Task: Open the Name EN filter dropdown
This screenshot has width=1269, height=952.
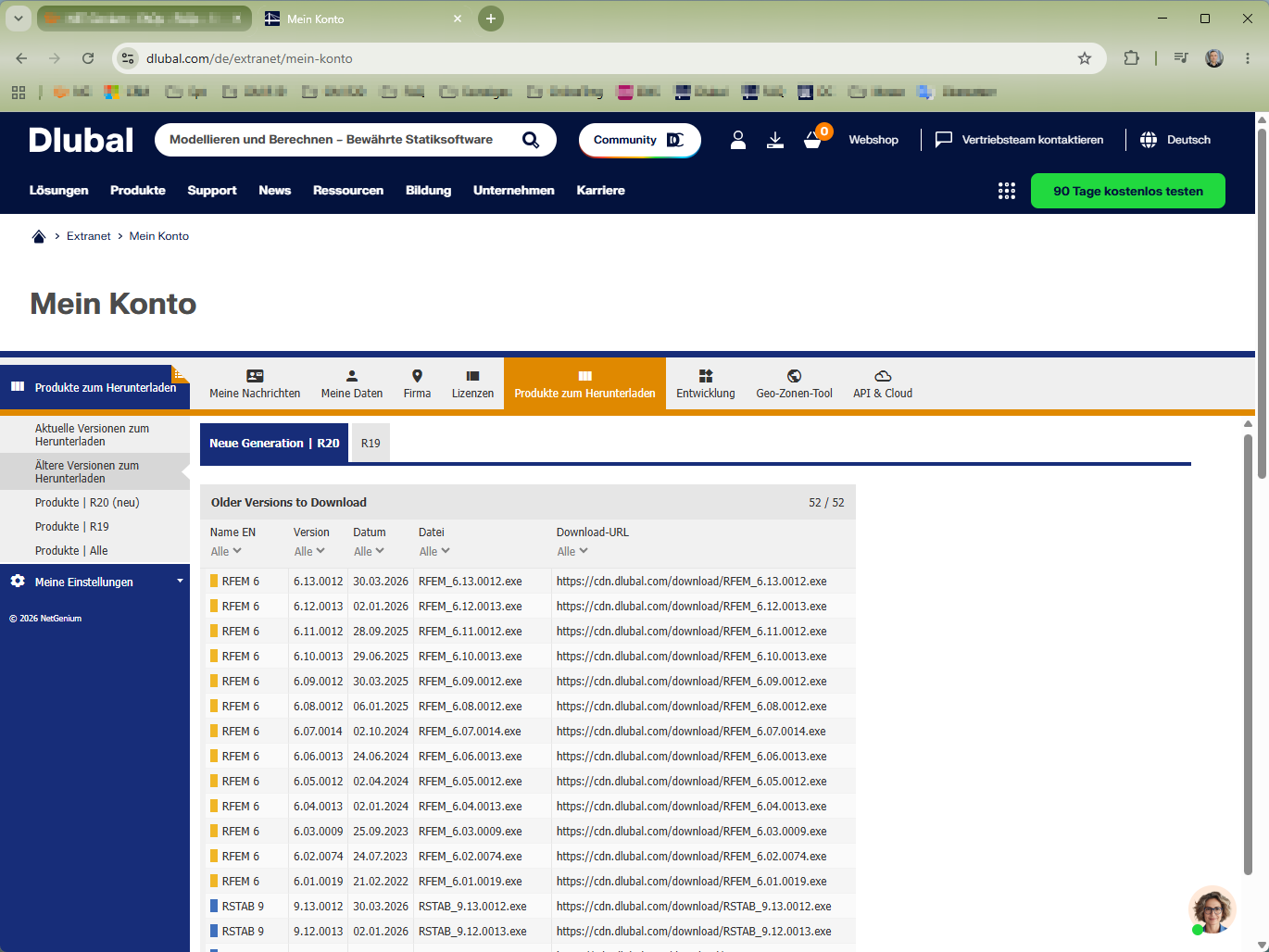Action: (226, 552)
